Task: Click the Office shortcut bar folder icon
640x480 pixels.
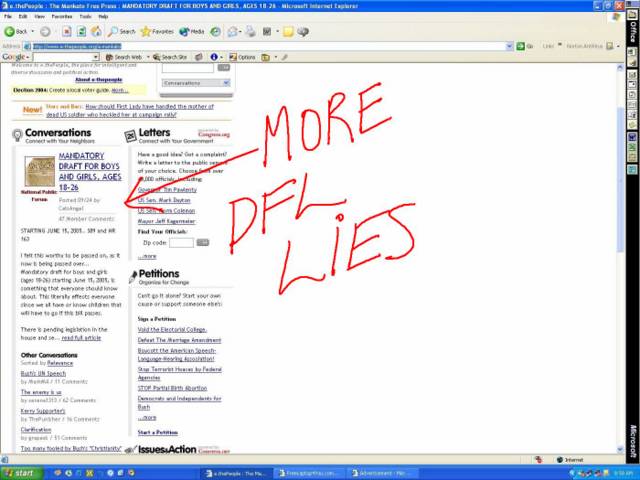Action: 633,15
